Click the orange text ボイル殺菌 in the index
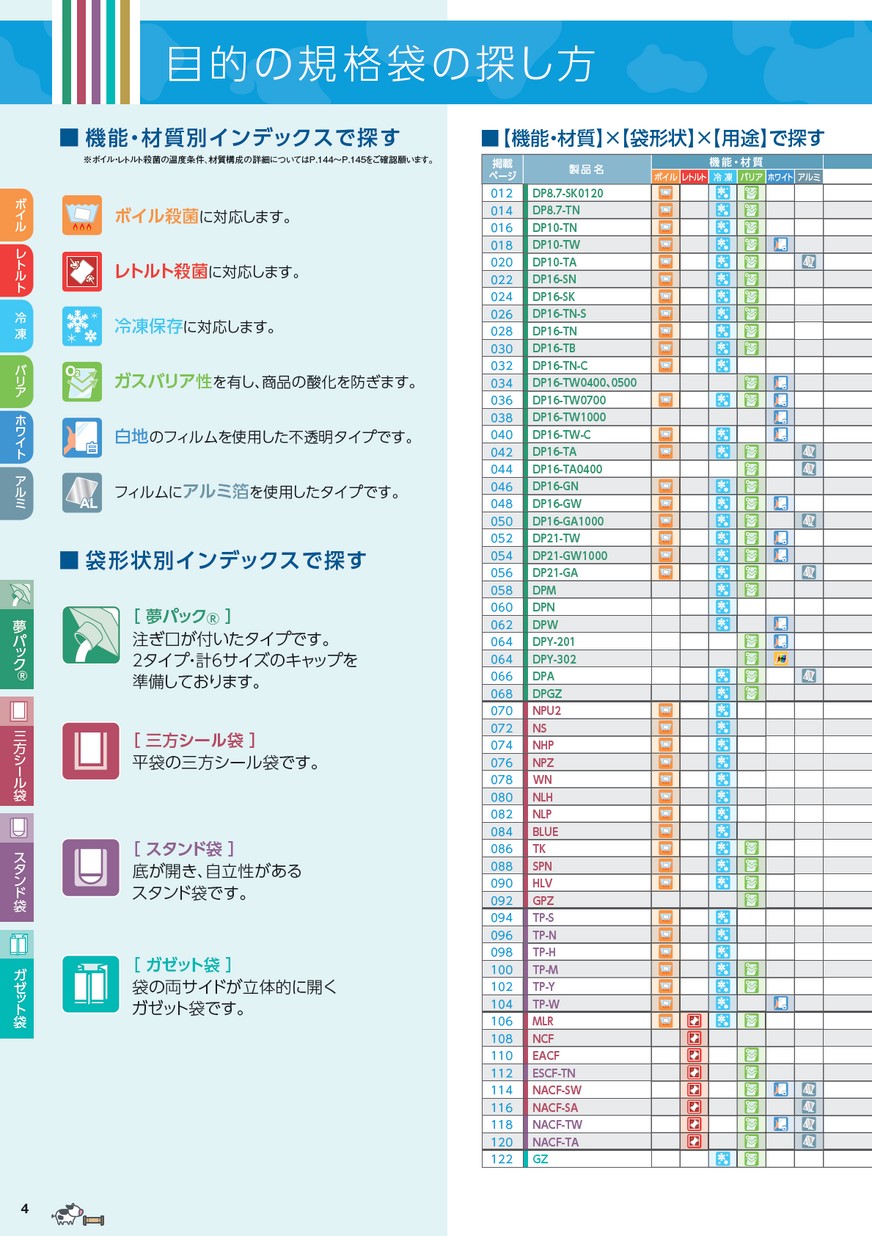 pyautogui.click(x=156, y=216)
